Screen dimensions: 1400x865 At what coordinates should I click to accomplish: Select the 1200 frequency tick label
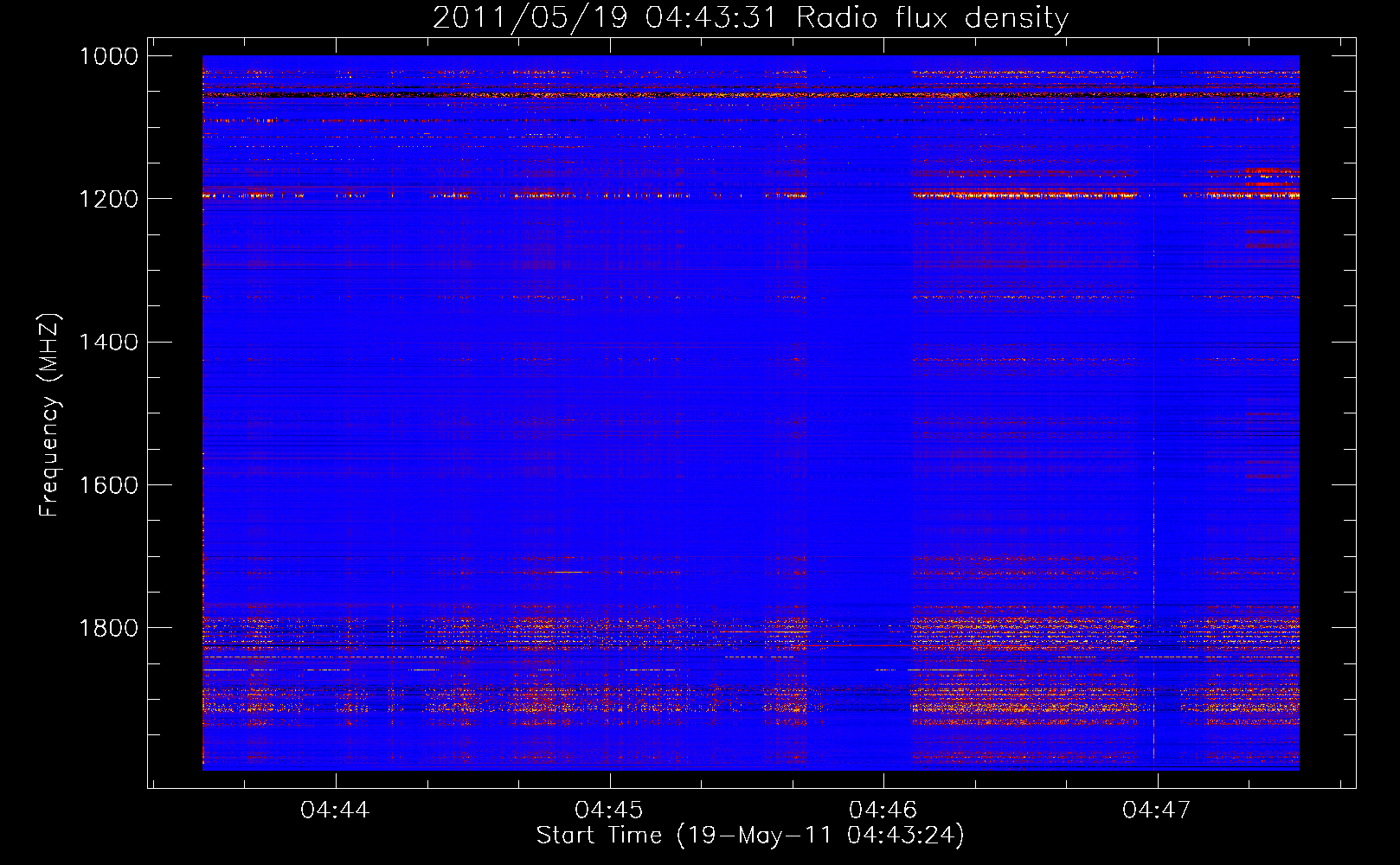108,199
